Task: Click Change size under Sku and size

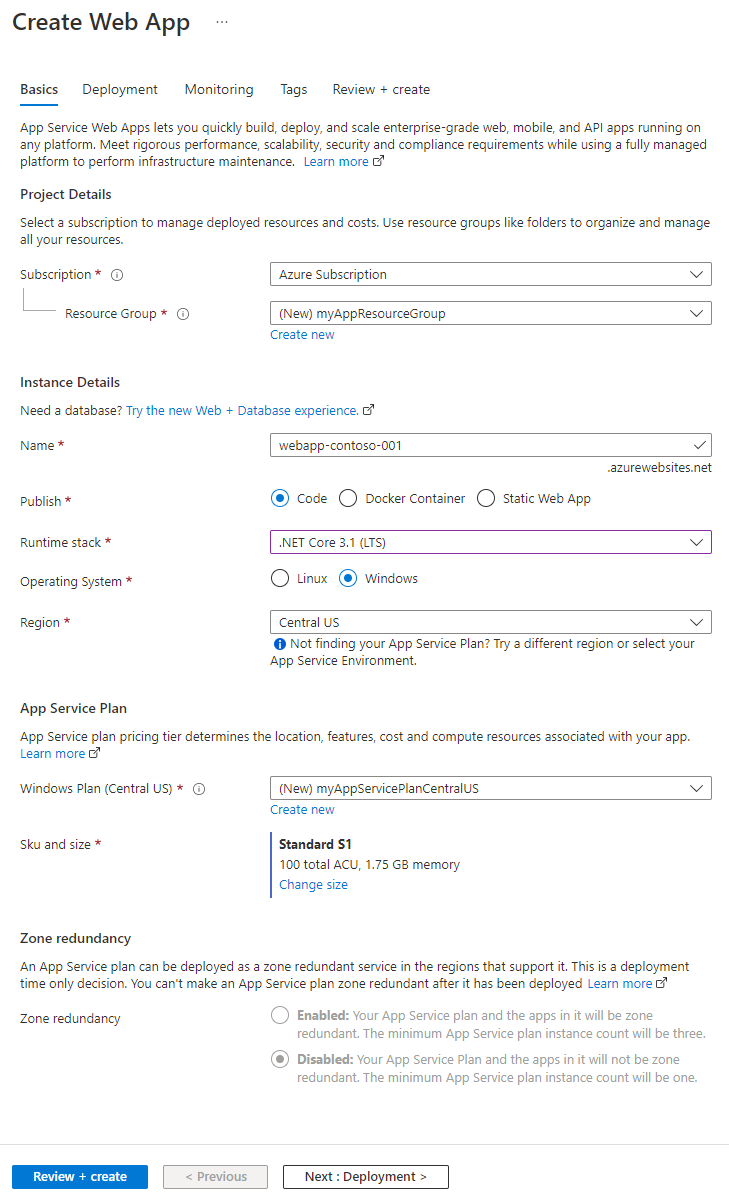Action: [x=313, y=884]
